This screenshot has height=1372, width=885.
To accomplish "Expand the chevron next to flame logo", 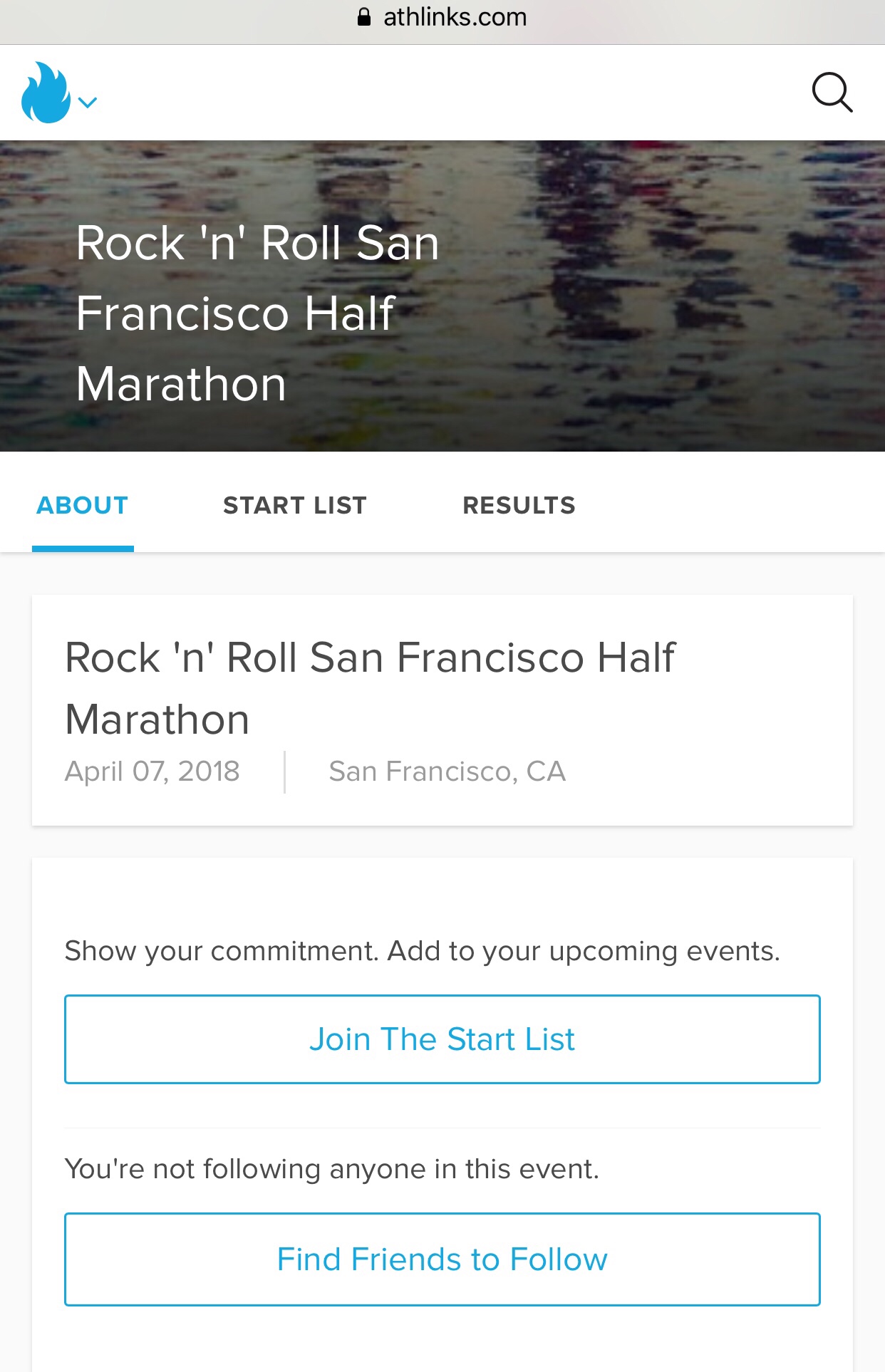I will pyautogui.click(x=88, y=103).
